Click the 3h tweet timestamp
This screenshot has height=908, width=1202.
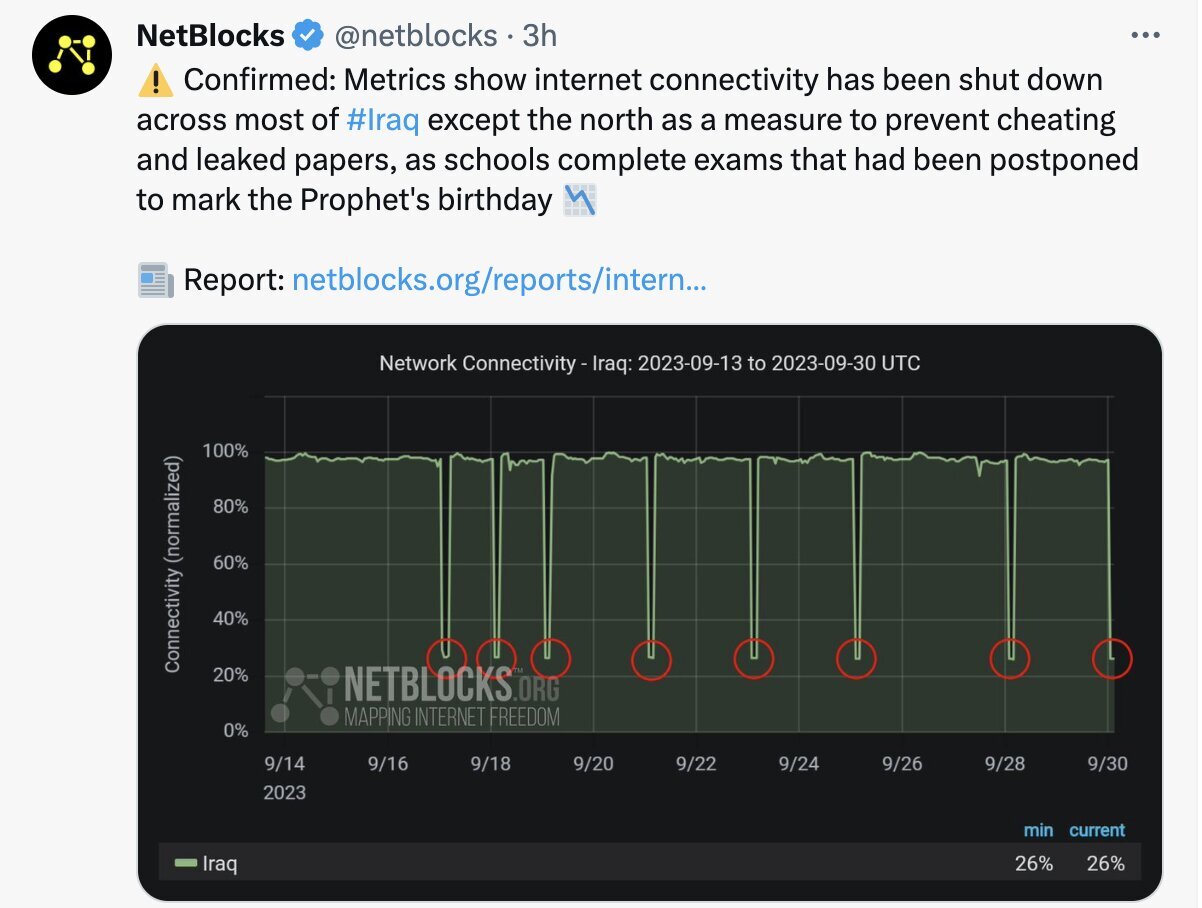[540, 36]
